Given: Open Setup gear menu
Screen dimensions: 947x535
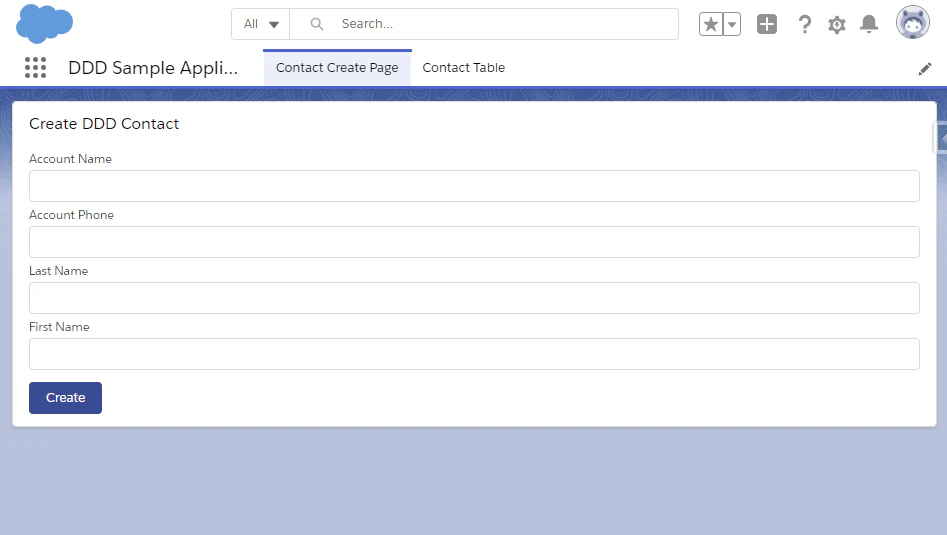Looking at the screenshot, I should click(x=836, y=25).
